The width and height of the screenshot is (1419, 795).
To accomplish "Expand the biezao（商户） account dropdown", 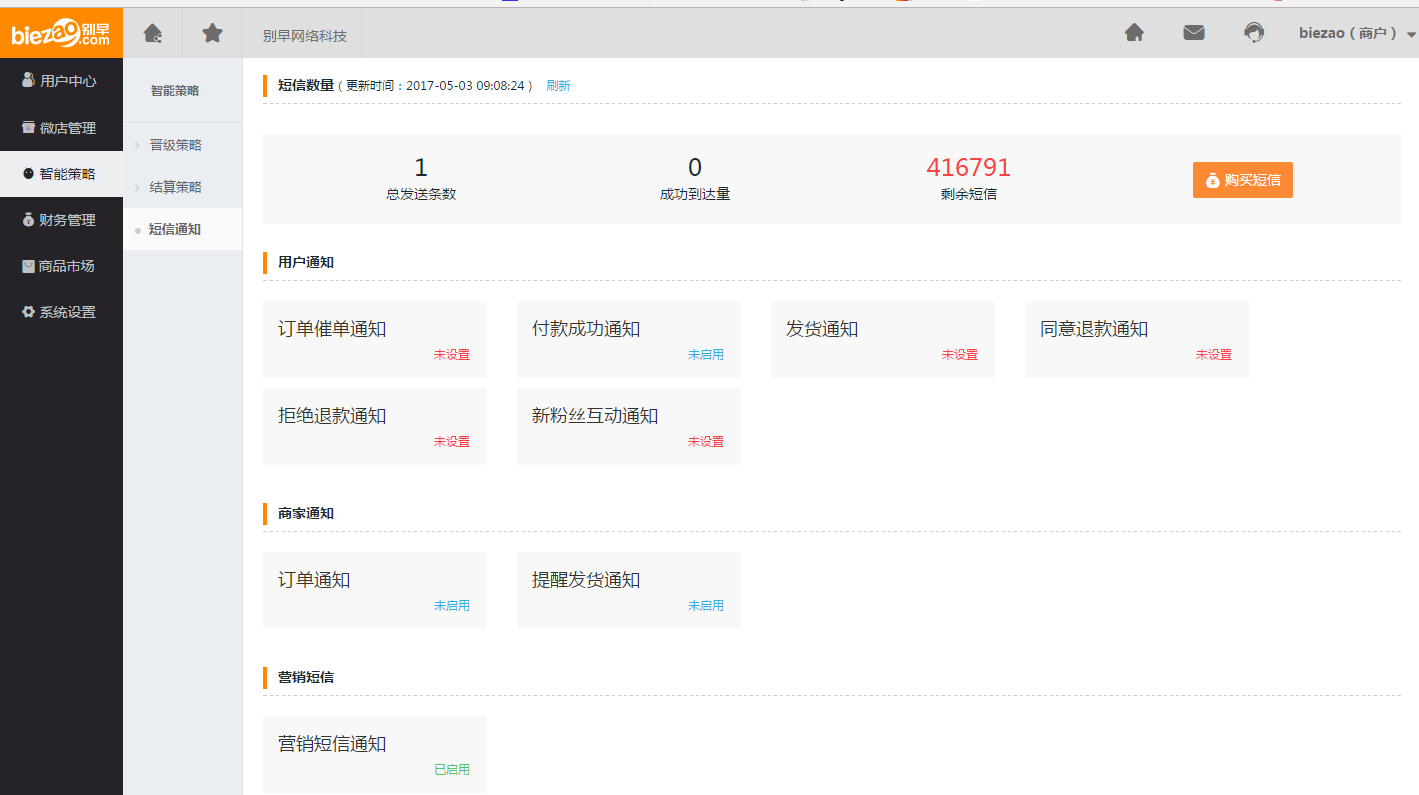I will [x=1357, y=34].
